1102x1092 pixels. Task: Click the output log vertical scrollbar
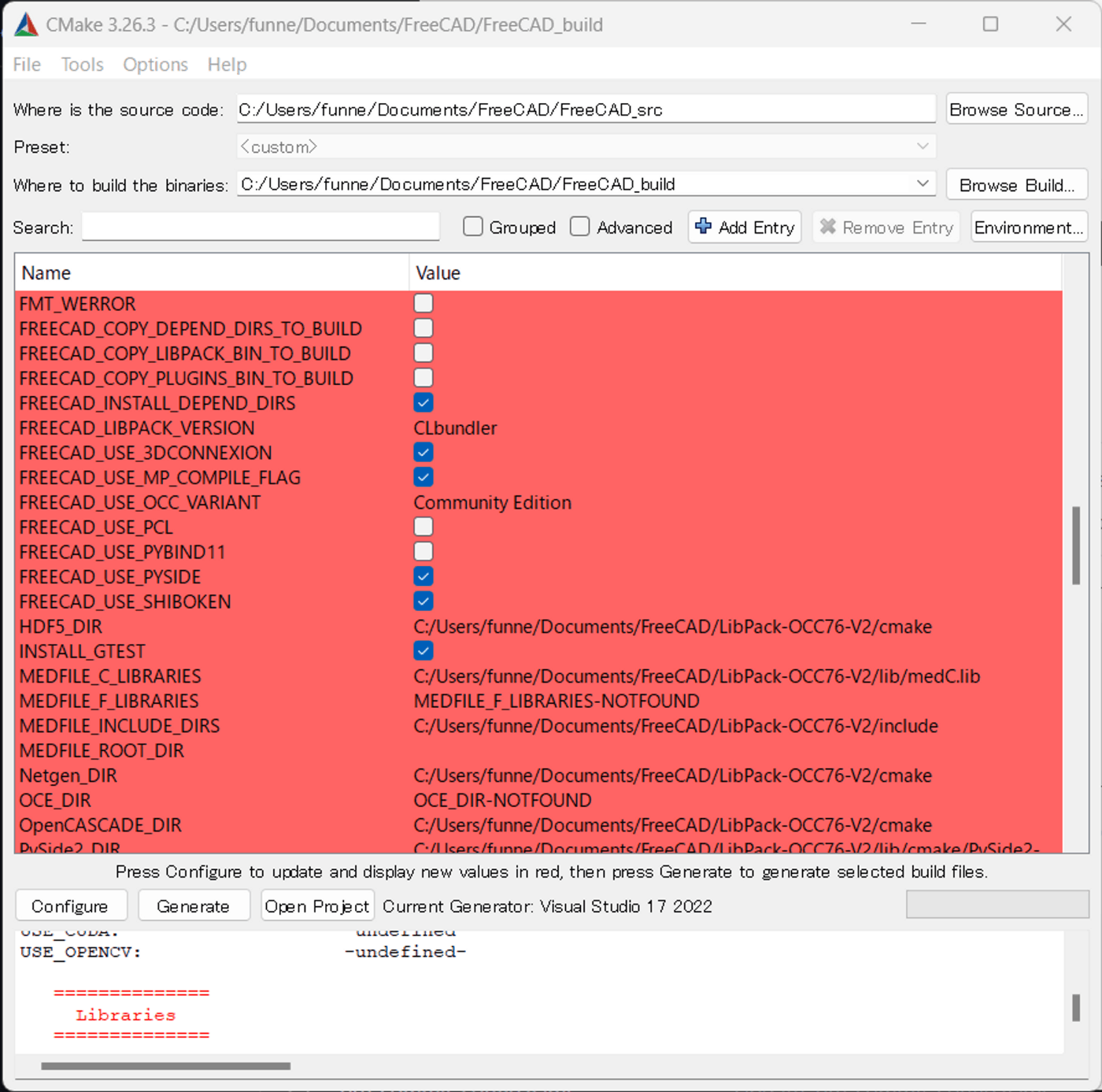[1075, 1008]
